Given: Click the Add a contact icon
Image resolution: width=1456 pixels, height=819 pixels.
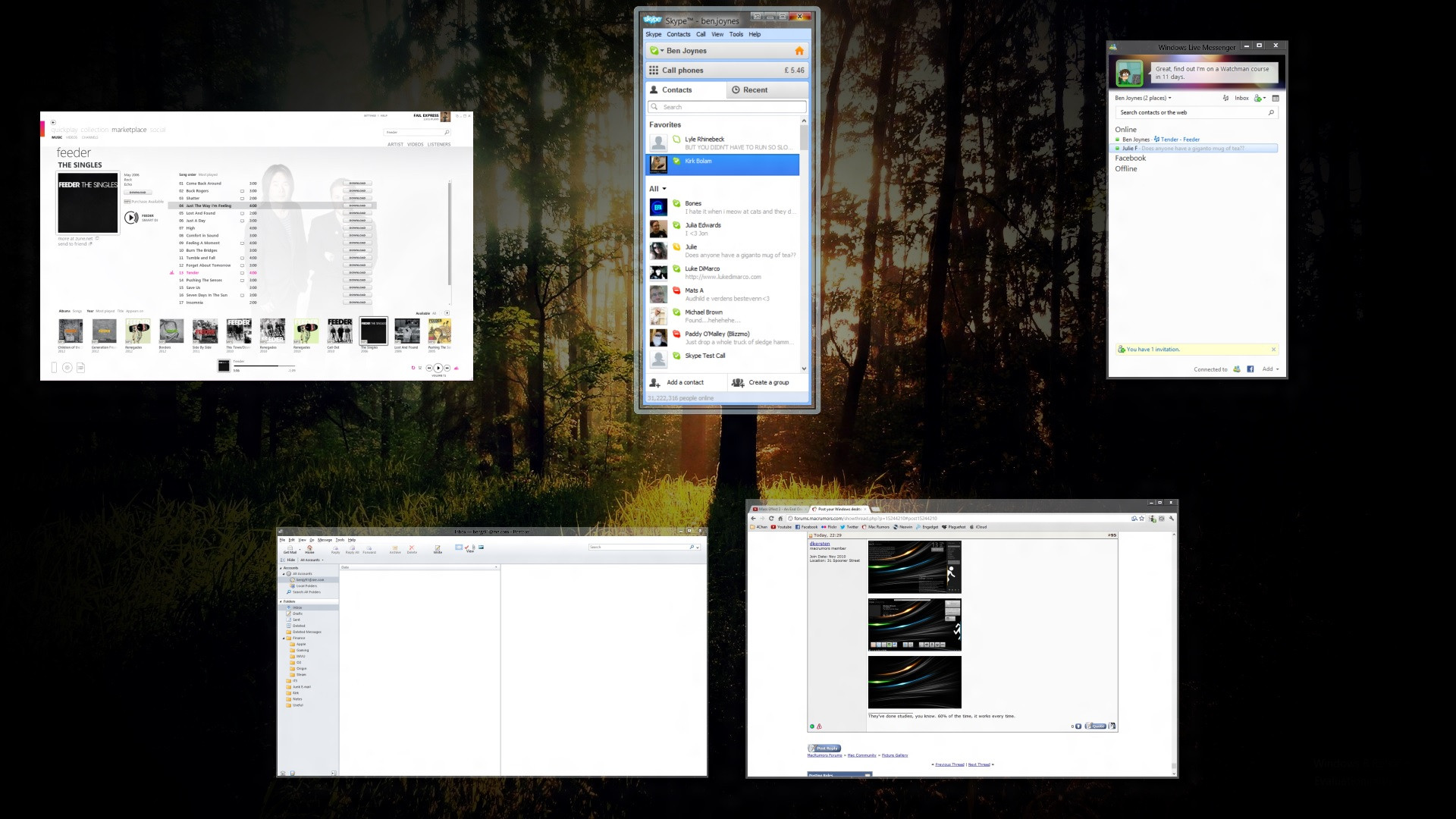Looking at the screenshot, I should [654, 382].
